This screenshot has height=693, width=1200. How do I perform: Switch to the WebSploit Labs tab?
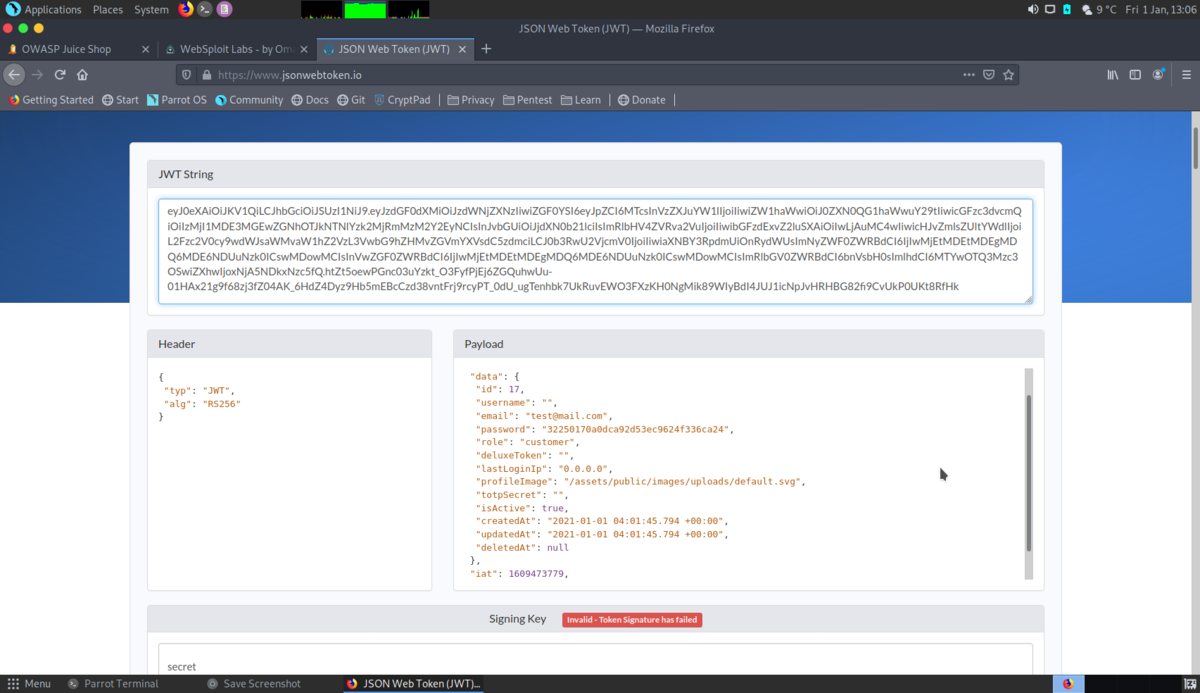[x=237, y=49]
